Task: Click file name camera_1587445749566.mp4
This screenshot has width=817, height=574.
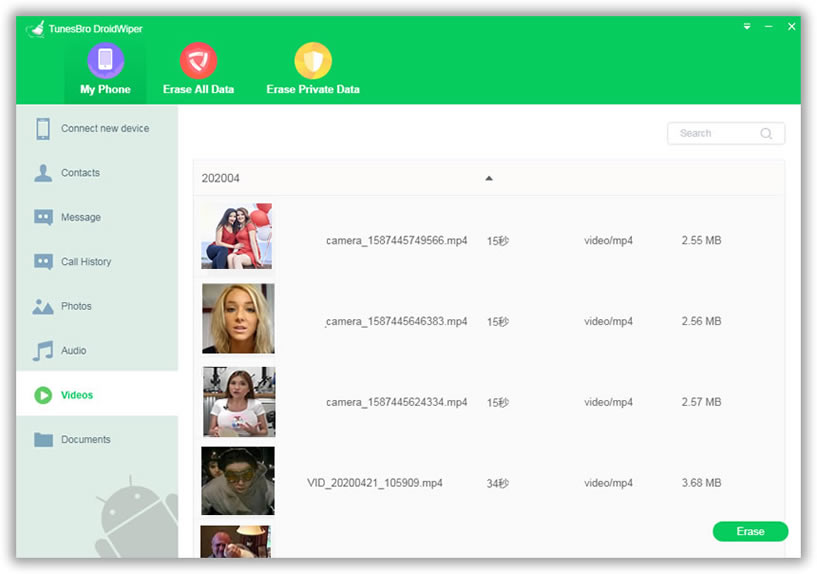Action: coord(397,241)
